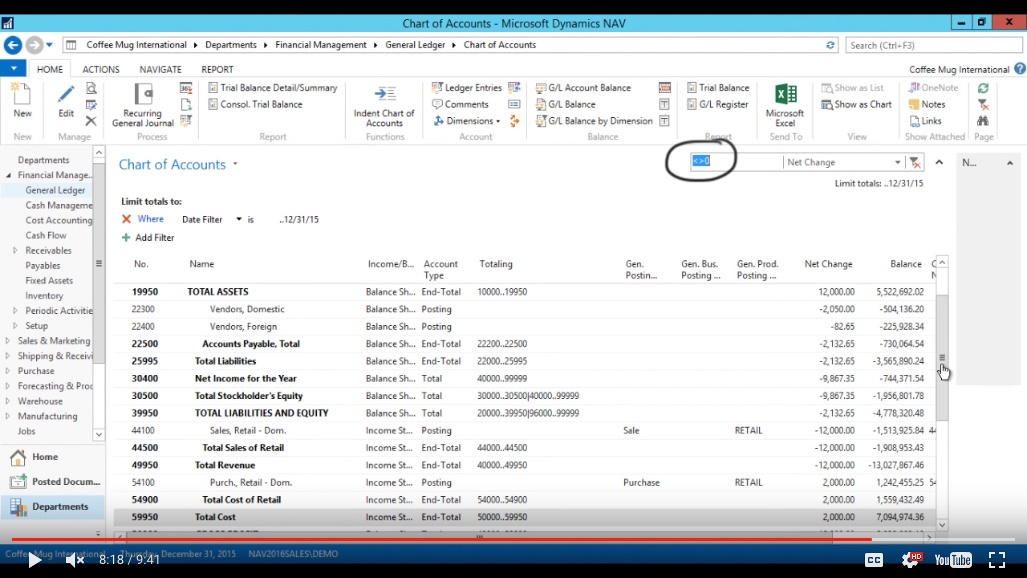Open G/L Account Balance
Viewport: 1027px width, 578px height.
click(583, 87)
